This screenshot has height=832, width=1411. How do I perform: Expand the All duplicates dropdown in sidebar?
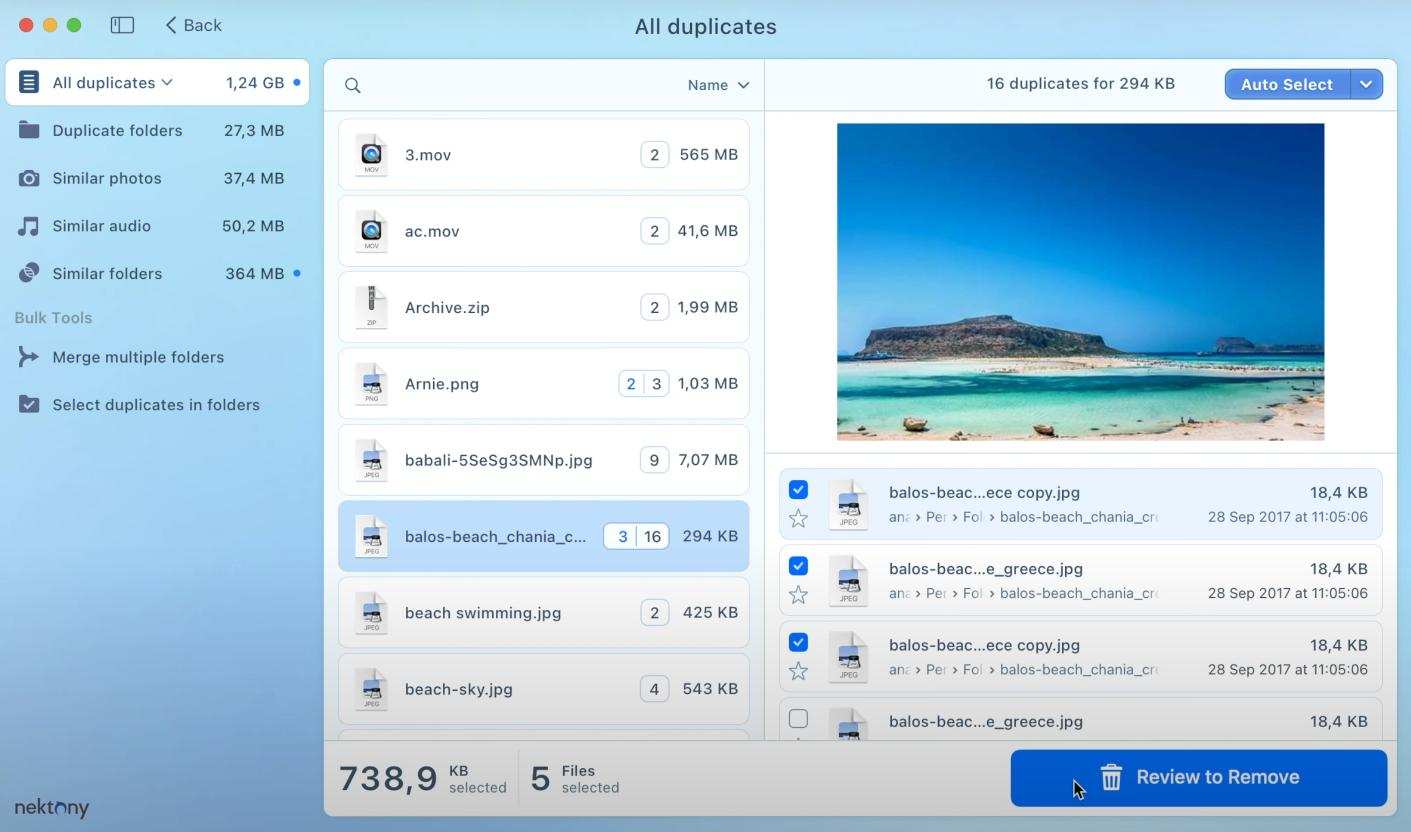coord(167,82)
